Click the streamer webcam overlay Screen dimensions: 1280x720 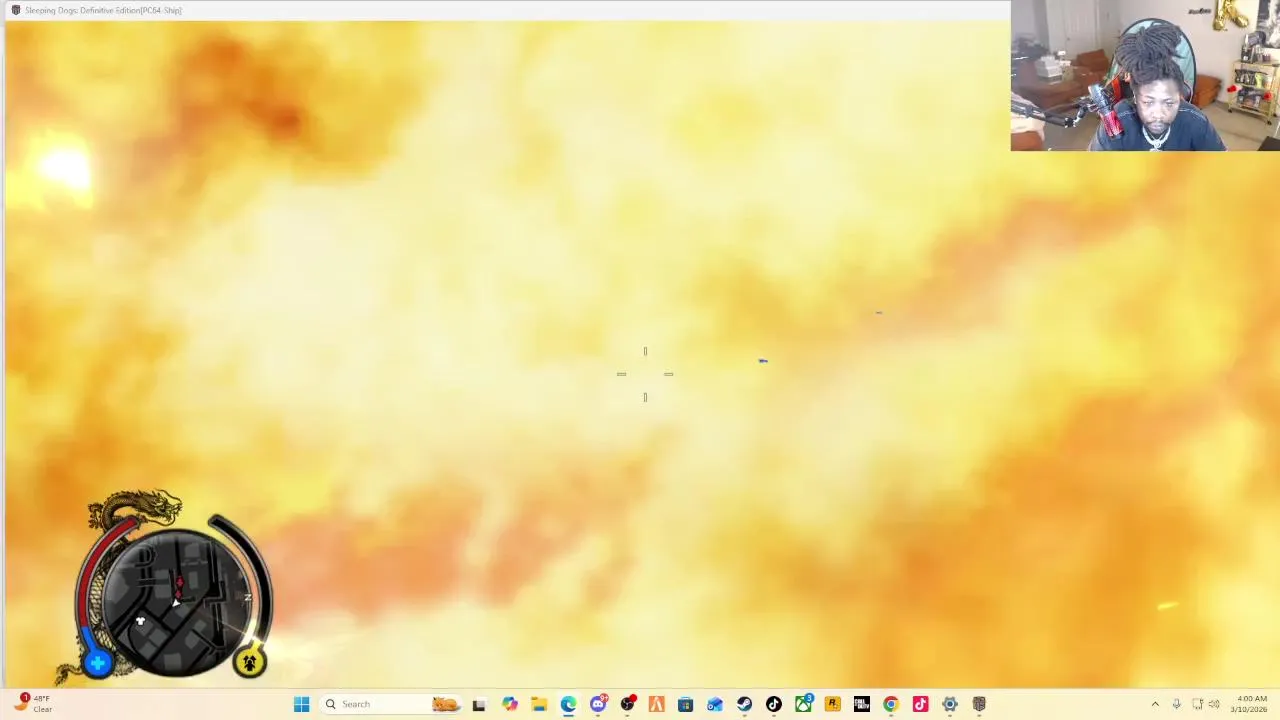pos(1145,75)
